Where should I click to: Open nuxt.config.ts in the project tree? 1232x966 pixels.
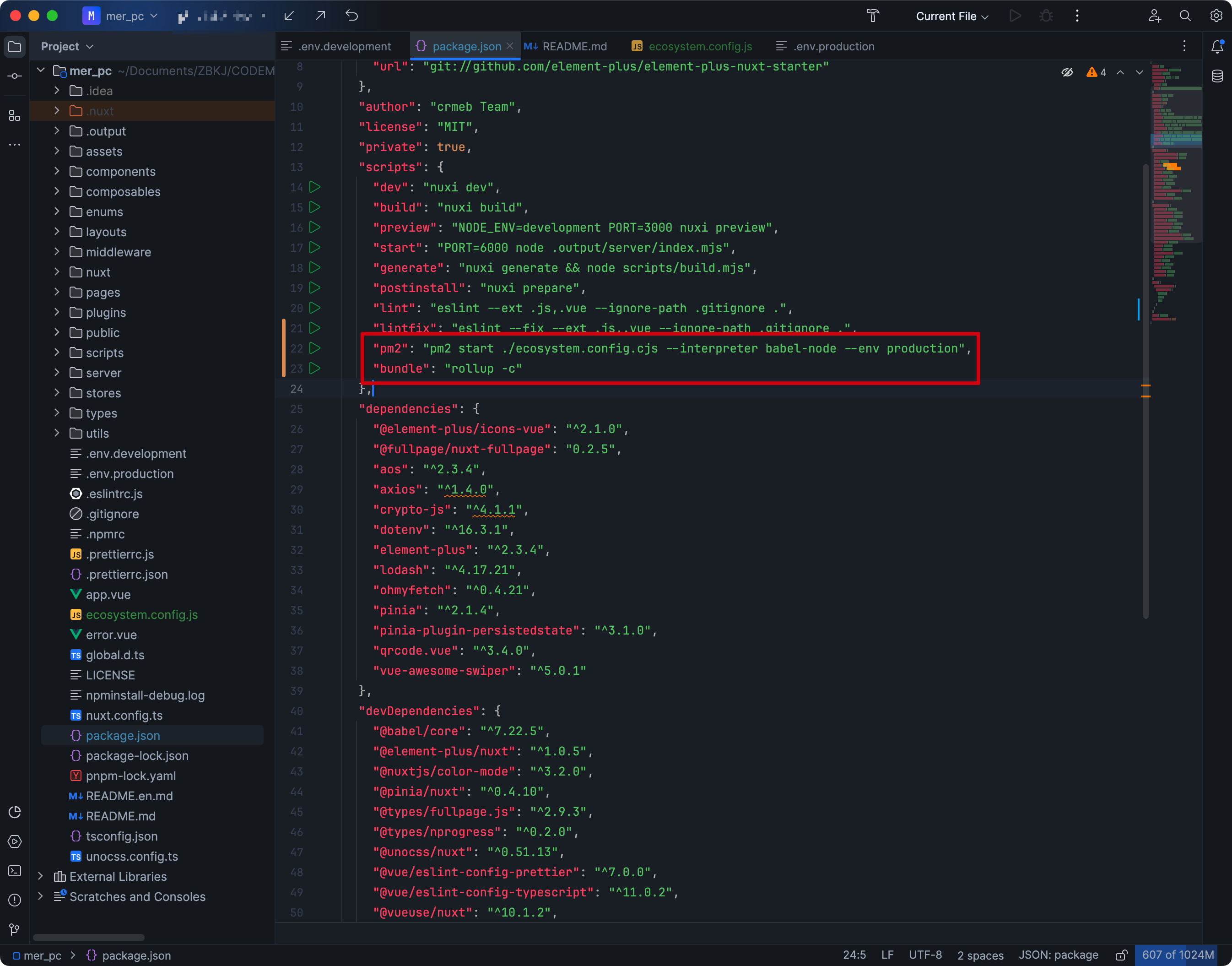click(124, 716)
